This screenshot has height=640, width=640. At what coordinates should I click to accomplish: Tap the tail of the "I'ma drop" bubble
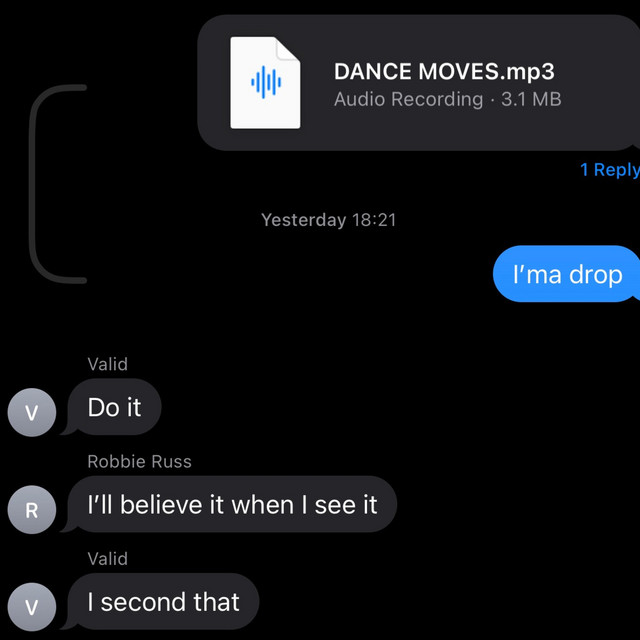[x=635, y=298]
